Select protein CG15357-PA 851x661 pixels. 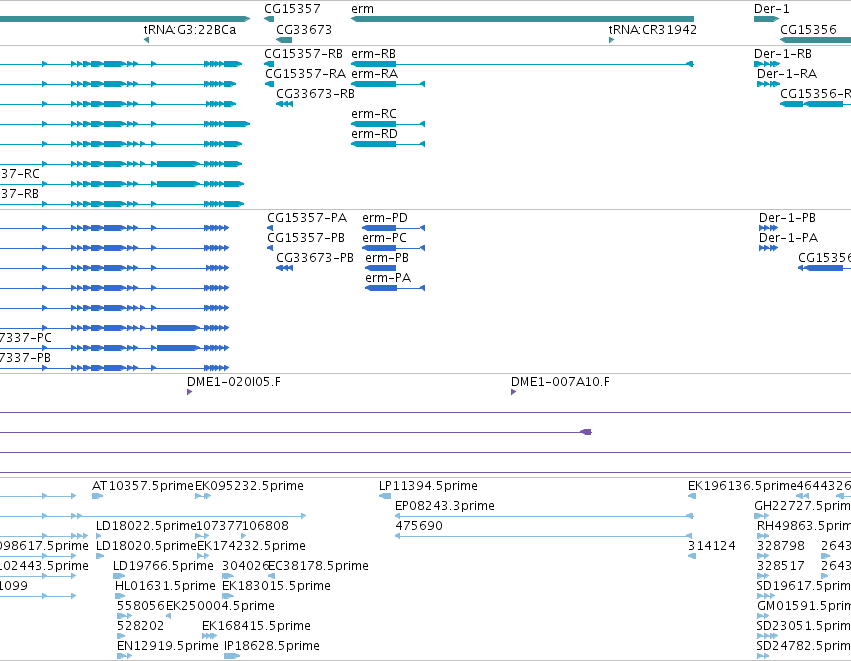tap(270, 228)
